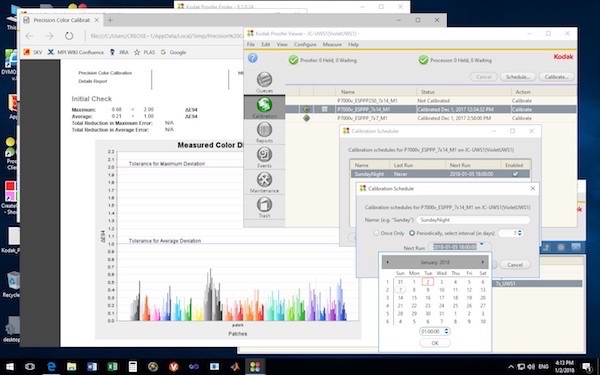Open the Measure menu
Screen dimensions: 600x375
[x=332, y=44]
